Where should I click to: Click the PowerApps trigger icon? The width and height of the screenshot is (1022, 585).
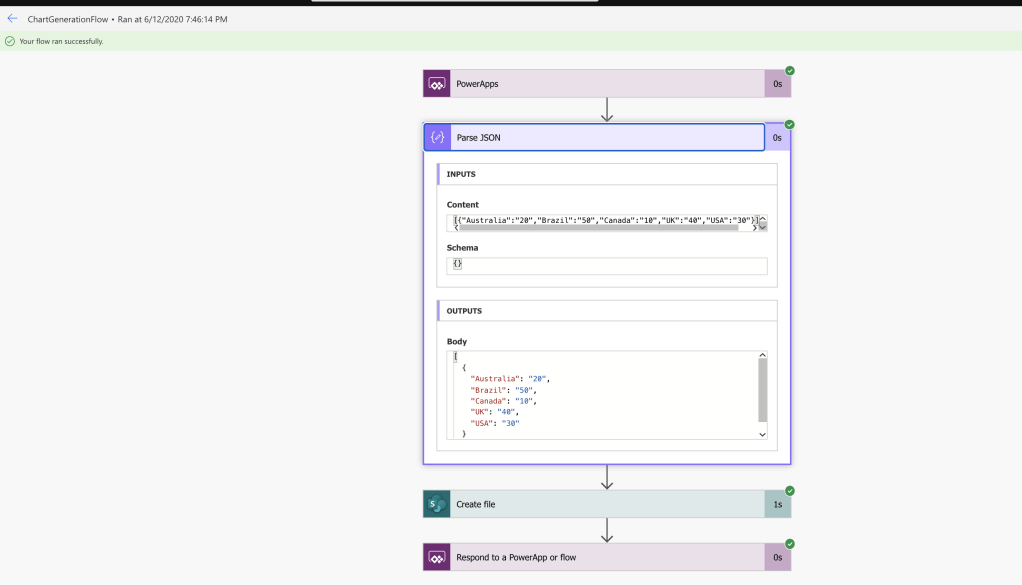[x=437, y=84]
